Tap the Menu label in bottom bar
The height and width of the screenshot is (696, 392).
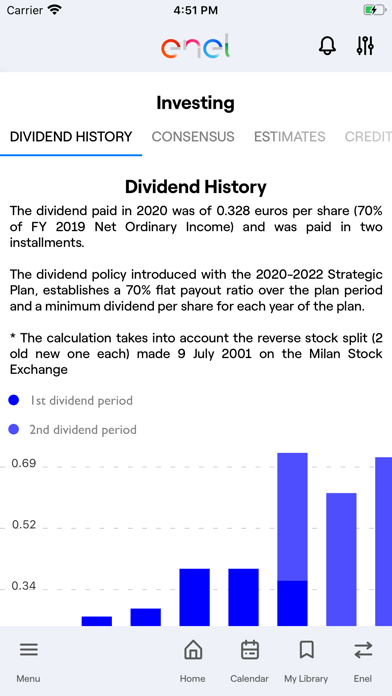pos(28,679)
